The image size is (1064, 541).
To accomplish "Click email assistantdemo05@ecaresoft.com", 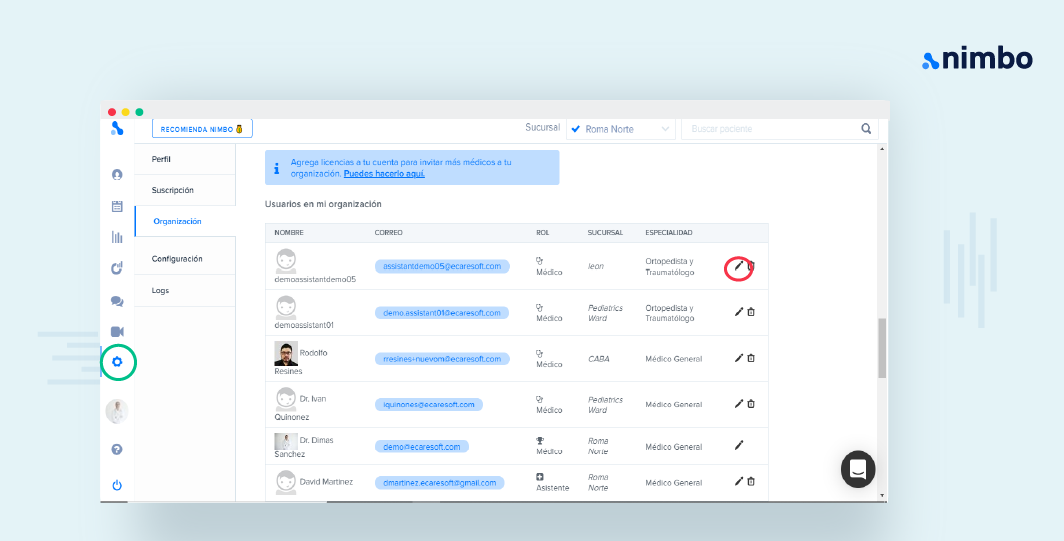I will coord(442,266).
